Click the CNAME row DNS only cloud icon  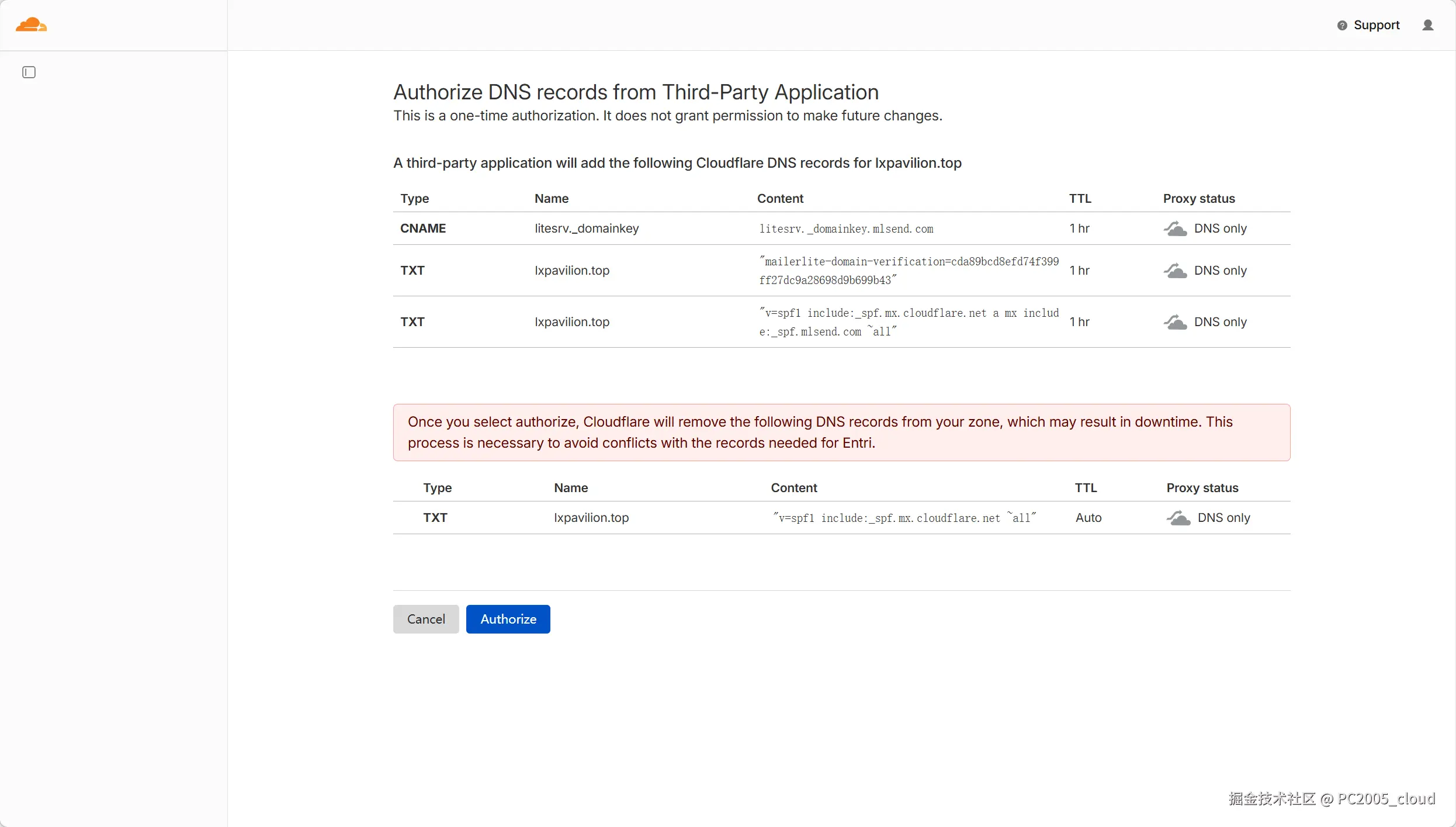point(1175,229)
